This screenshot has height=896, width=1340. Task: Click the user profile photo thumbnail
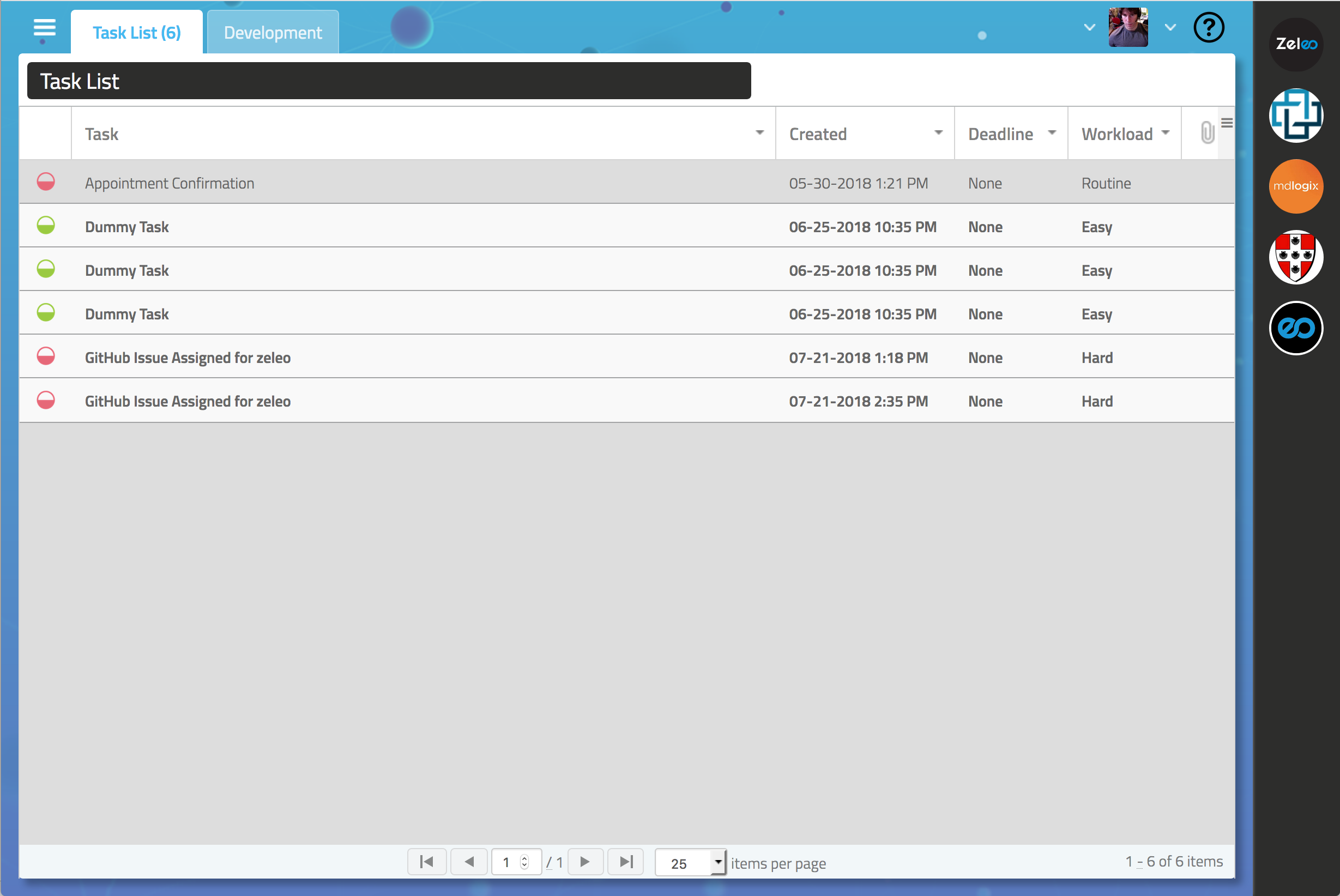point(1127,27)
